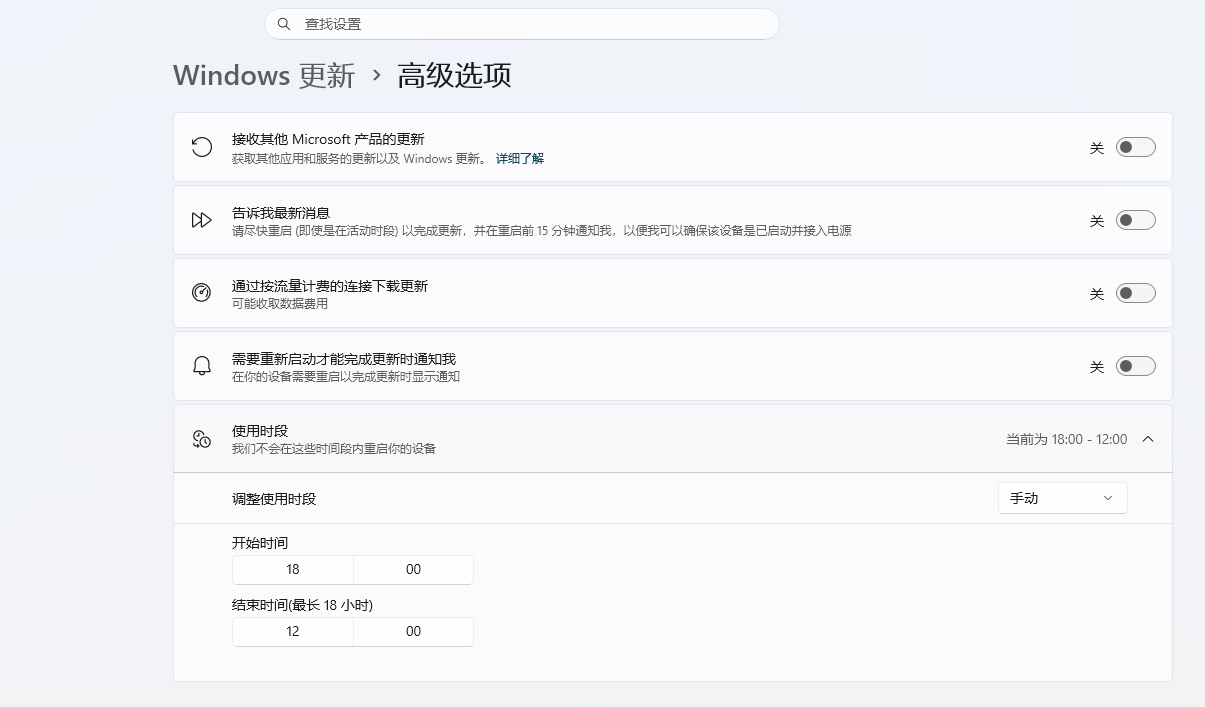Viewport: 1205px width, 707px height.
Task: Select the start time minutes 00
Action: pyautogui.click(x=413, y=569)
